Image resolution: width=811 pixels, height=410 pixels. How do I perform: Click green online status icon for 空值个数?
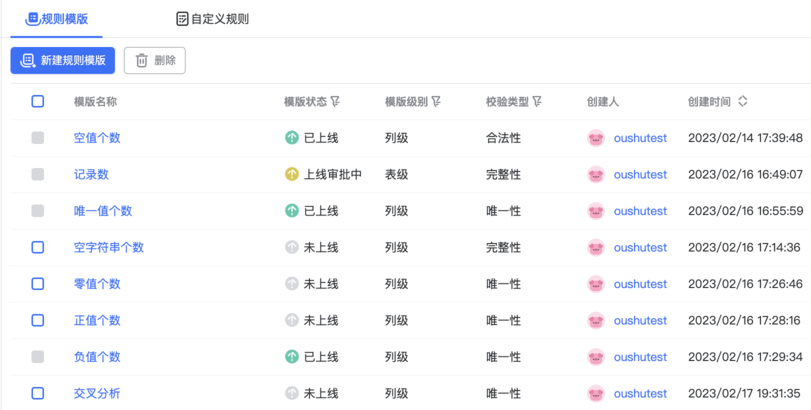pyautogui.click(x=292, y=138)
